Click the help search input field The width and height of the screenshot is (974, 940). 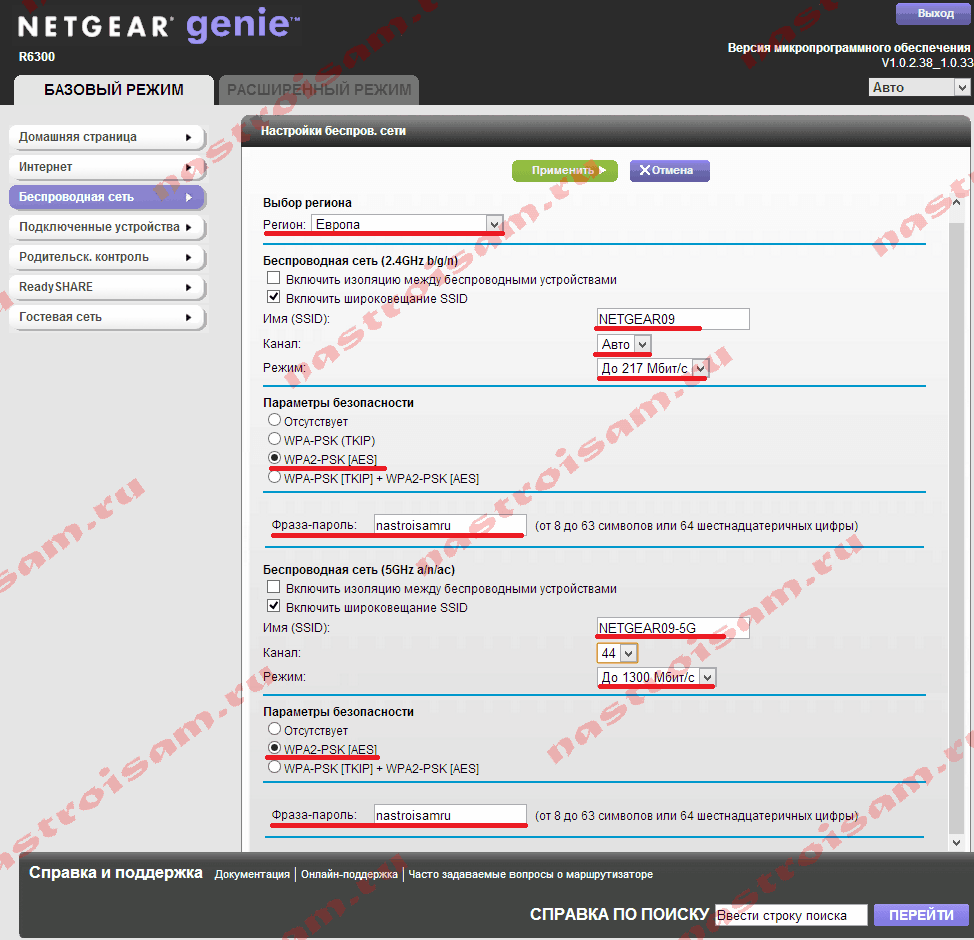[x=791, y=915]
